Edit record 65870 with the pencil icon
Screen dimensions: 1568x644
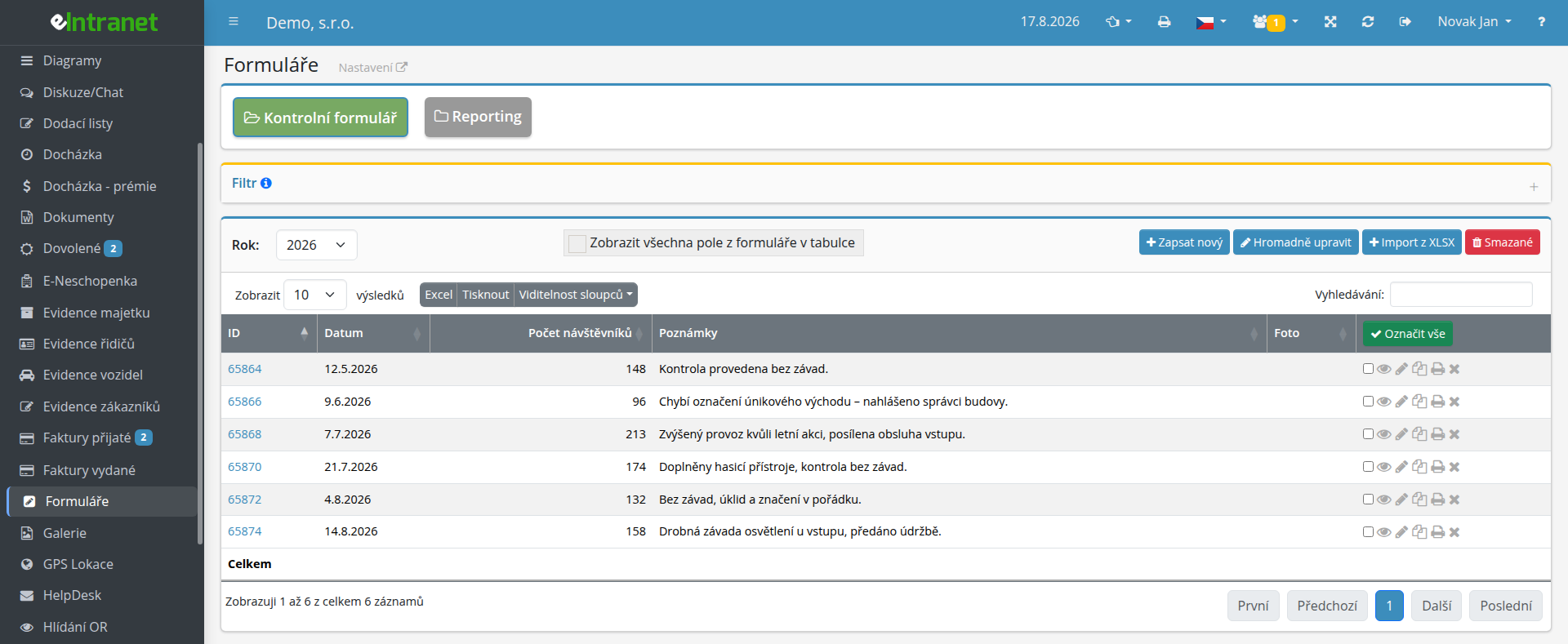pos(1401,467)
